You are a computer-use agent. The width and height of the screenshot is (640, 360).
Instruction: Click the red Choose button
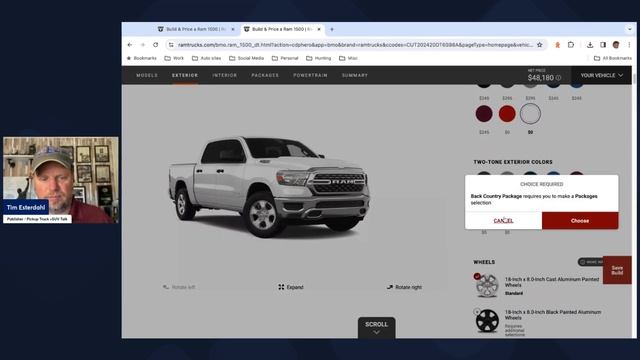pyautogui.click(x=580, y=220)
